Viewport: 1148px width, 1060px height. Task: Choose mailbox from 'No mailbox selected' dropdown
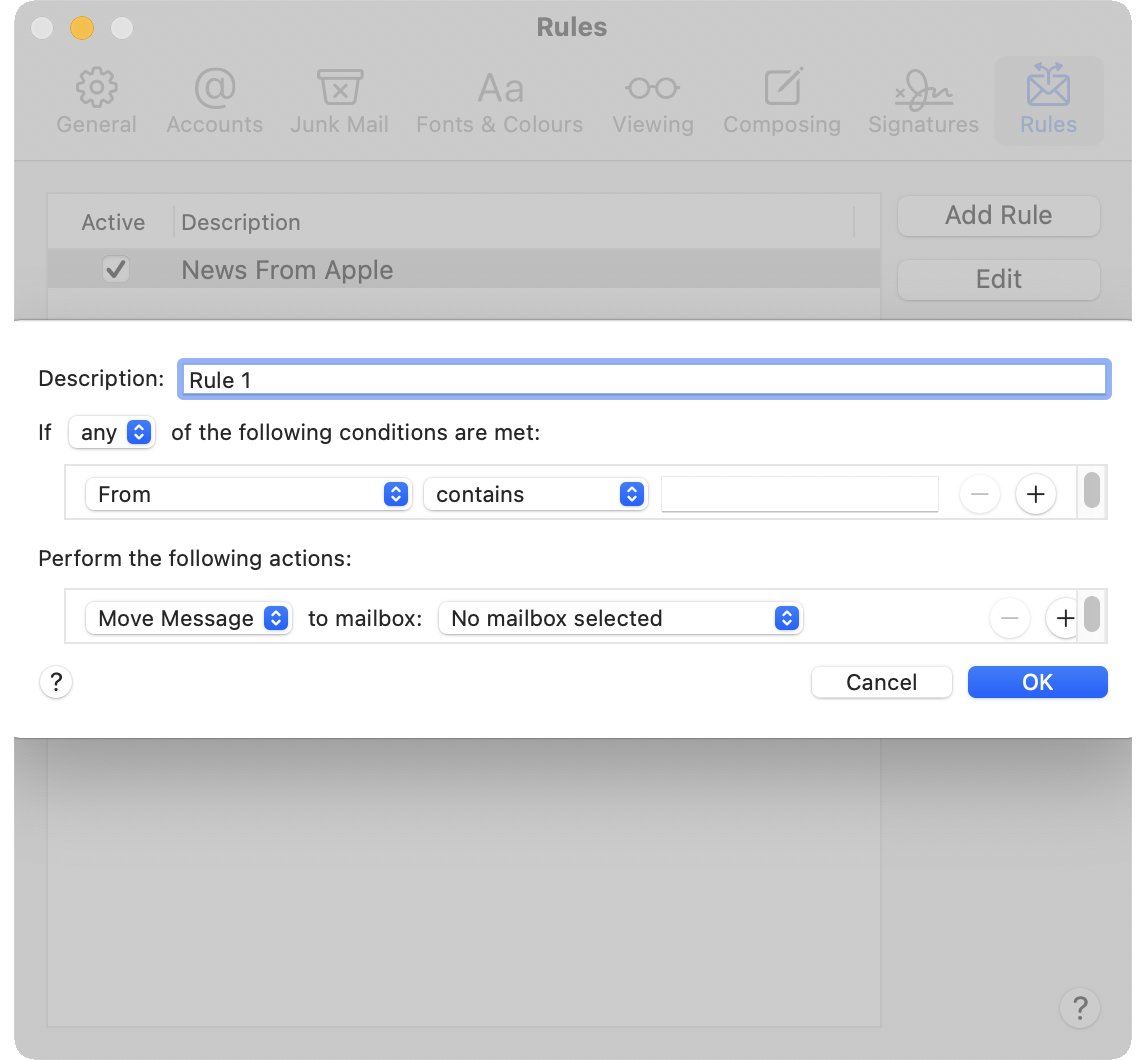pos(621,619)
